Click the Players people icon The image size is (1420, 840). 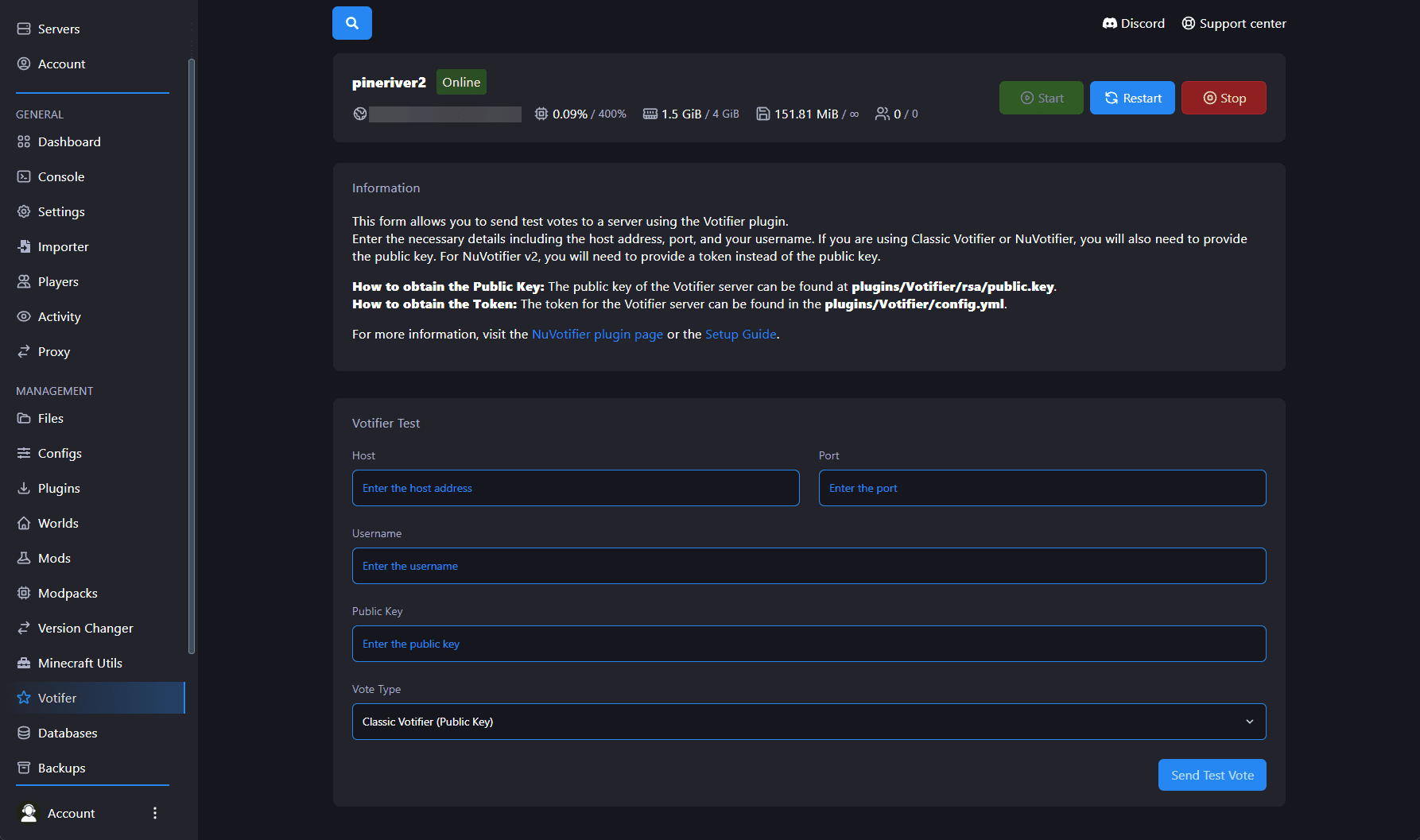24,281
